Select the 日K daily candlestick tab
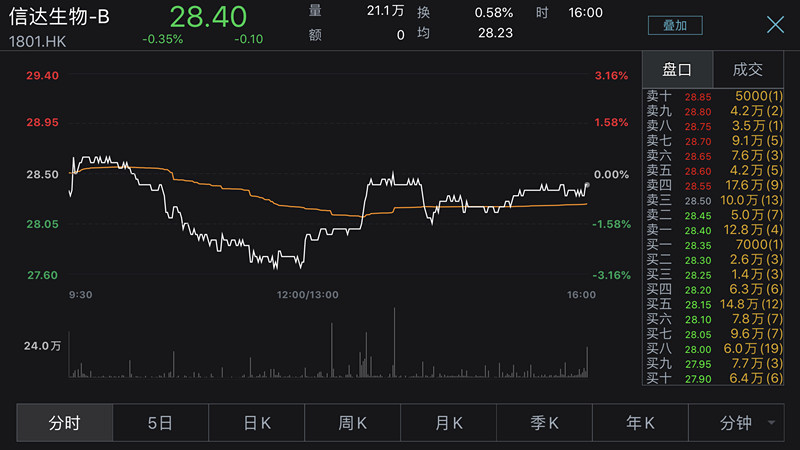Image resolution: width=800 pixels, height=450 pixels. (x=257, y=422)
